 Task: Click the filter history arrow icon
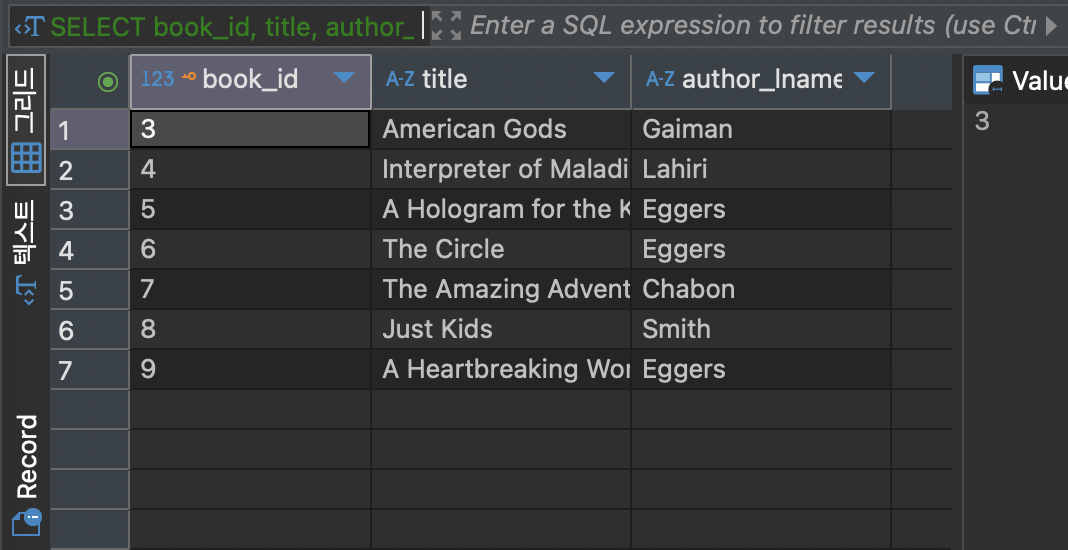(1050, 26)
